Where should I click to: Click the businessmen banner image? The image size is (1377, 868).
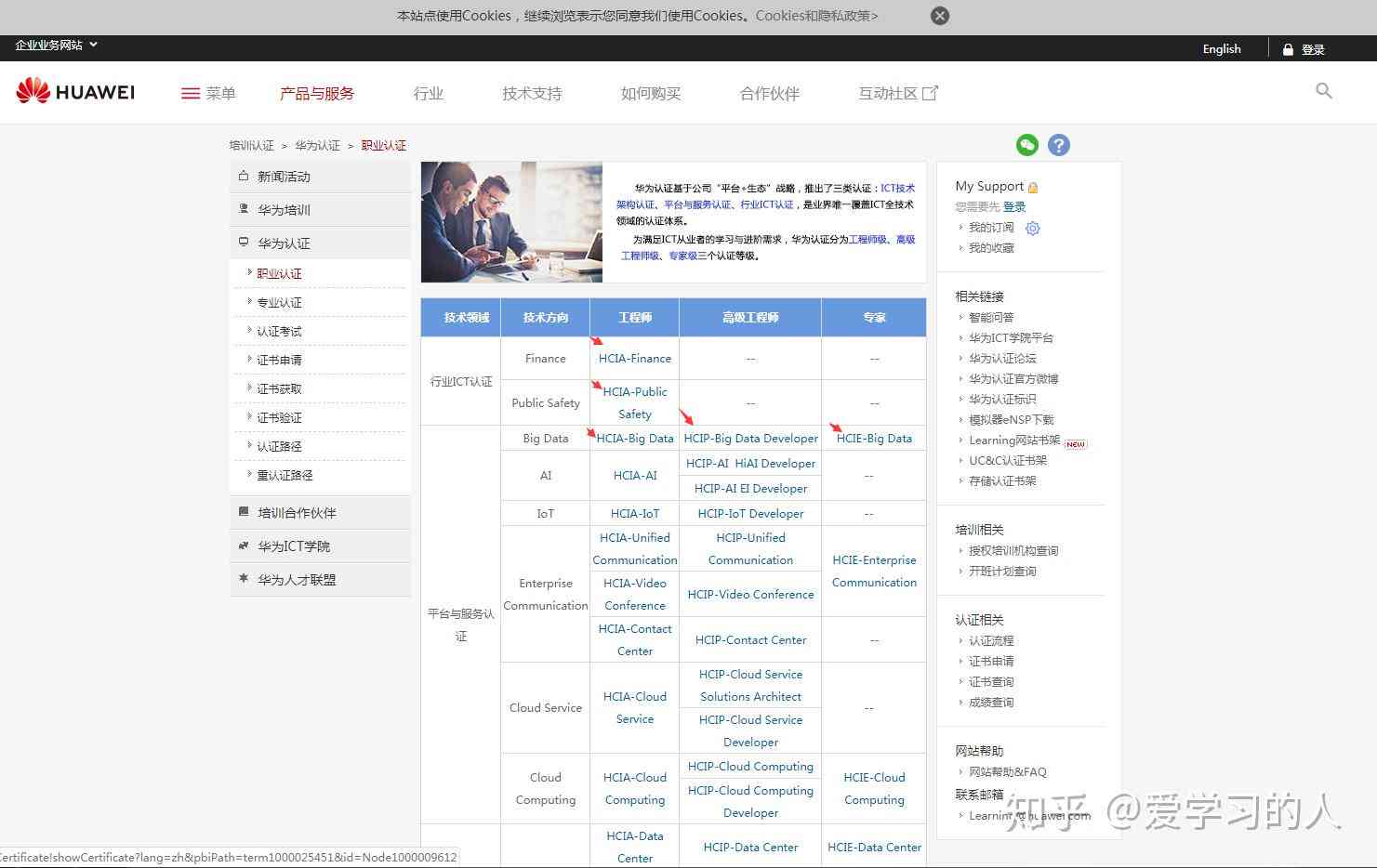[511, 222]
